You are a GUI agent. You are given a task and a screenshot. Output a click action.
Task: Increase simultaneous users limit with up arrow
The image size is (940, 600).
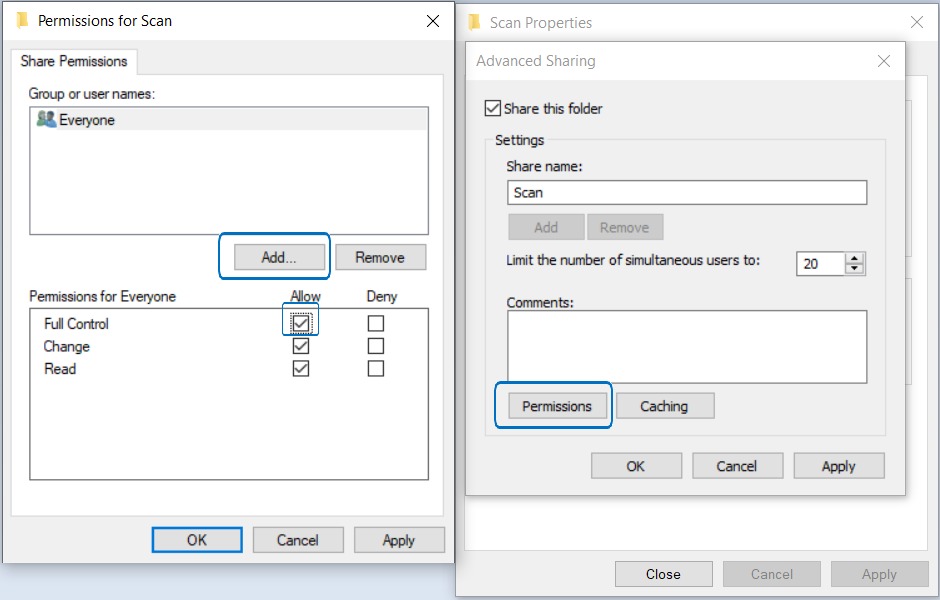854,258
